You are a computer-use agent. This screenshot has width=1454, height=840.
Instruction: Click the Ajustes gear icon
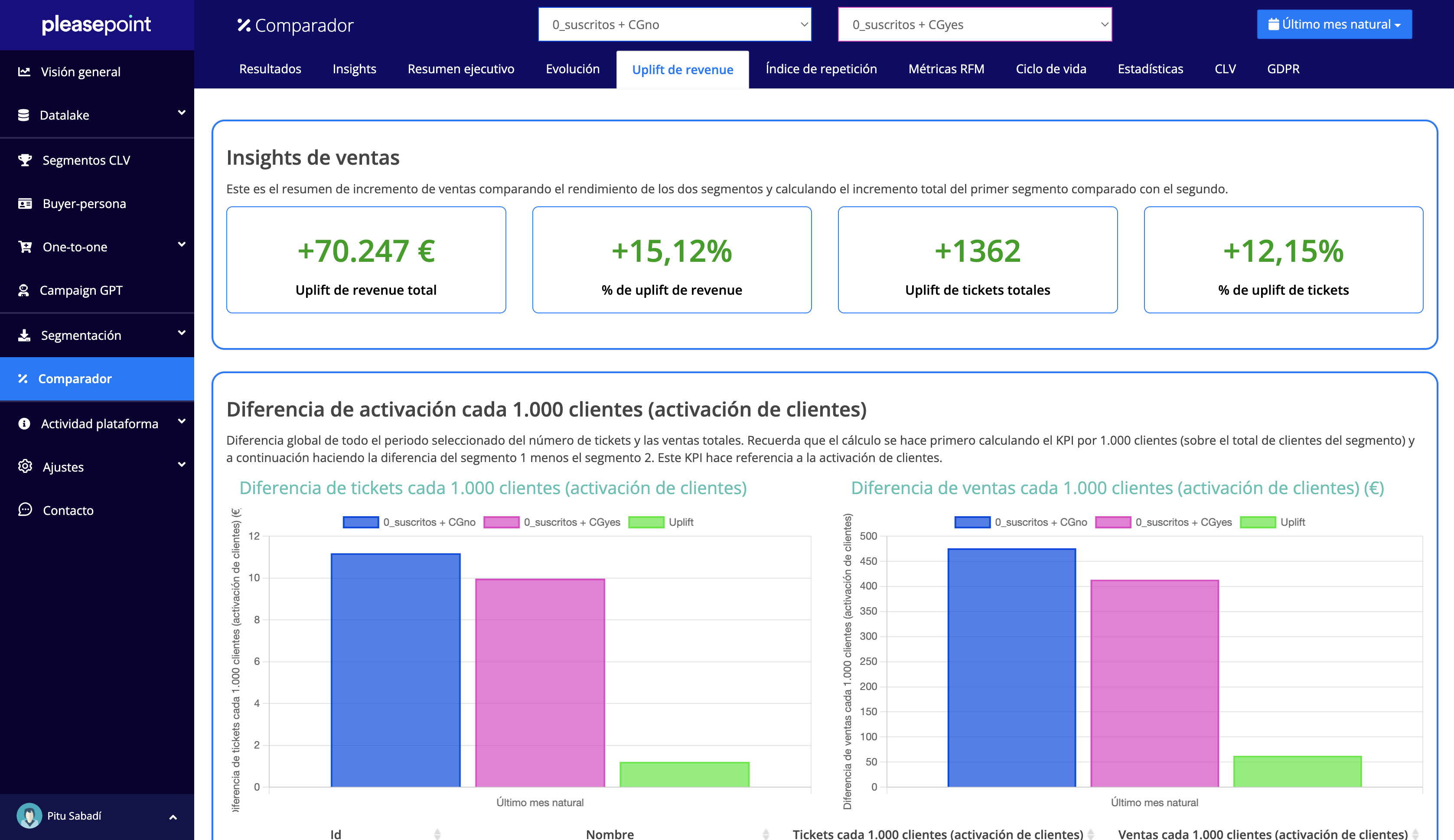point(24,466)
